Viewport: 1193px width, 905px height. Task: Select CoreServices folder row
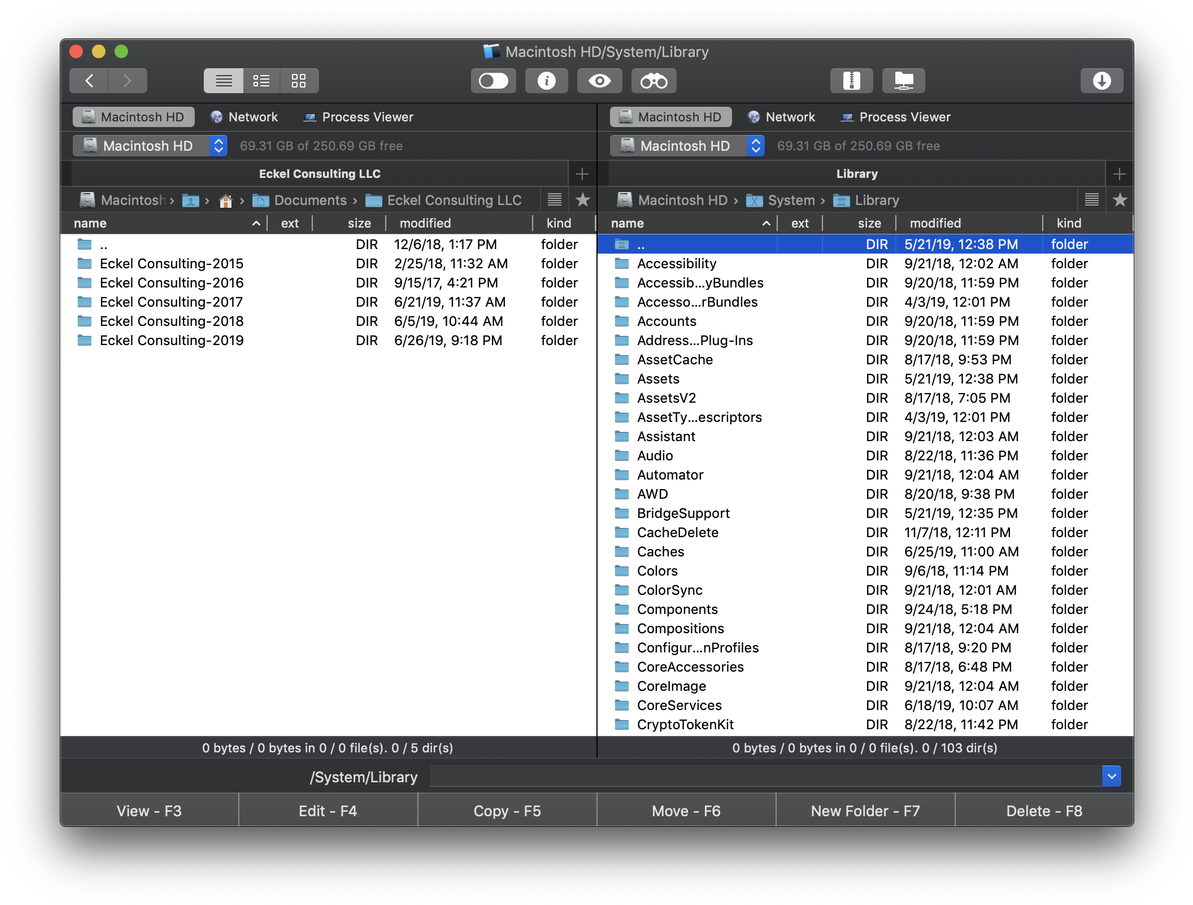click(x=866, y=706)
